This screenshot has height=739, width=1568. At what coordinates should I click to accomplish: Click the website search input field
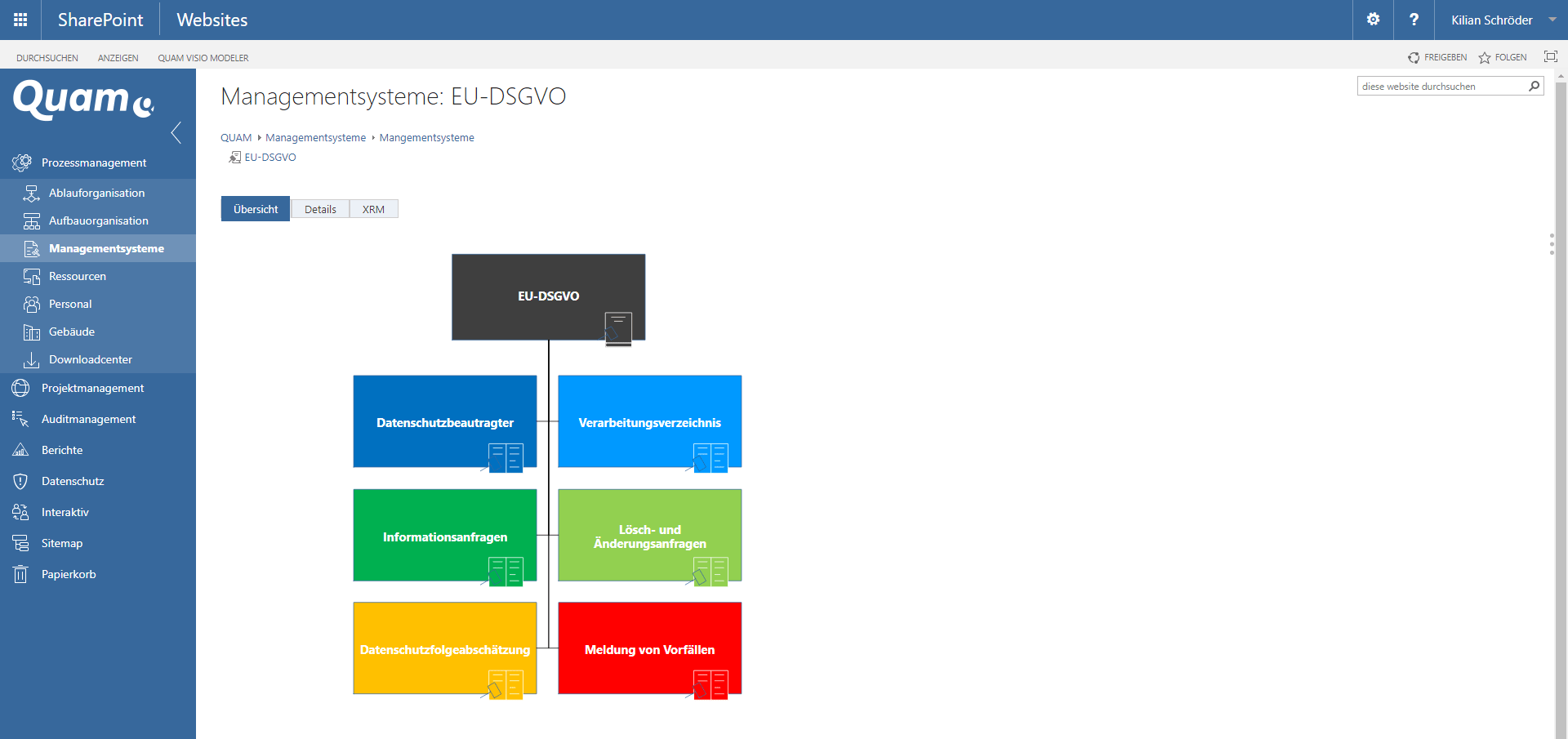tap(1441, 86)
